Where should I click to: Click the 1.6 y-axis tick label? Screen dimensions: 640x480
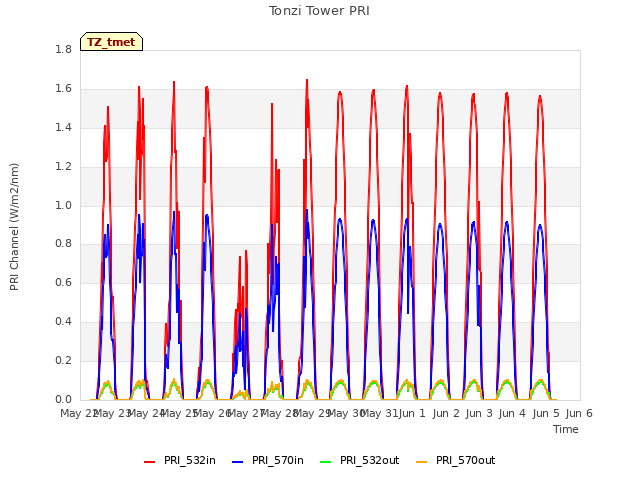click(x=63, y=89)
